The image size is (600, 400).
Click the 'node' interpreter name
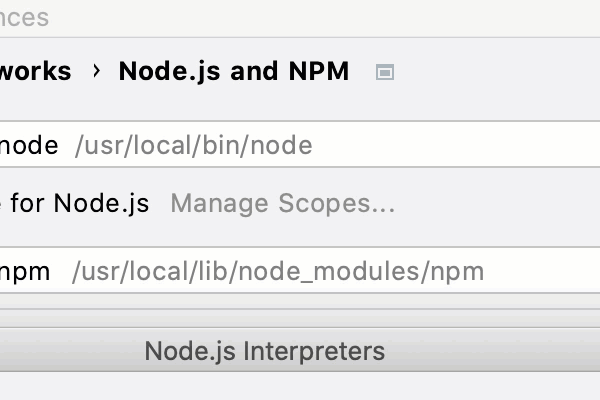[x=29, y=146]
